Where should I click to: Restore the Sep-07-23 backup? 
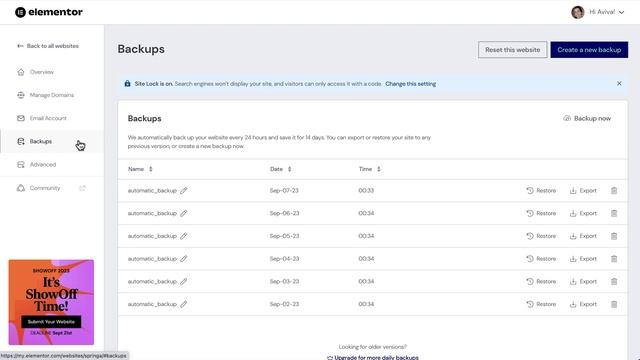click(x=541, y=191)
